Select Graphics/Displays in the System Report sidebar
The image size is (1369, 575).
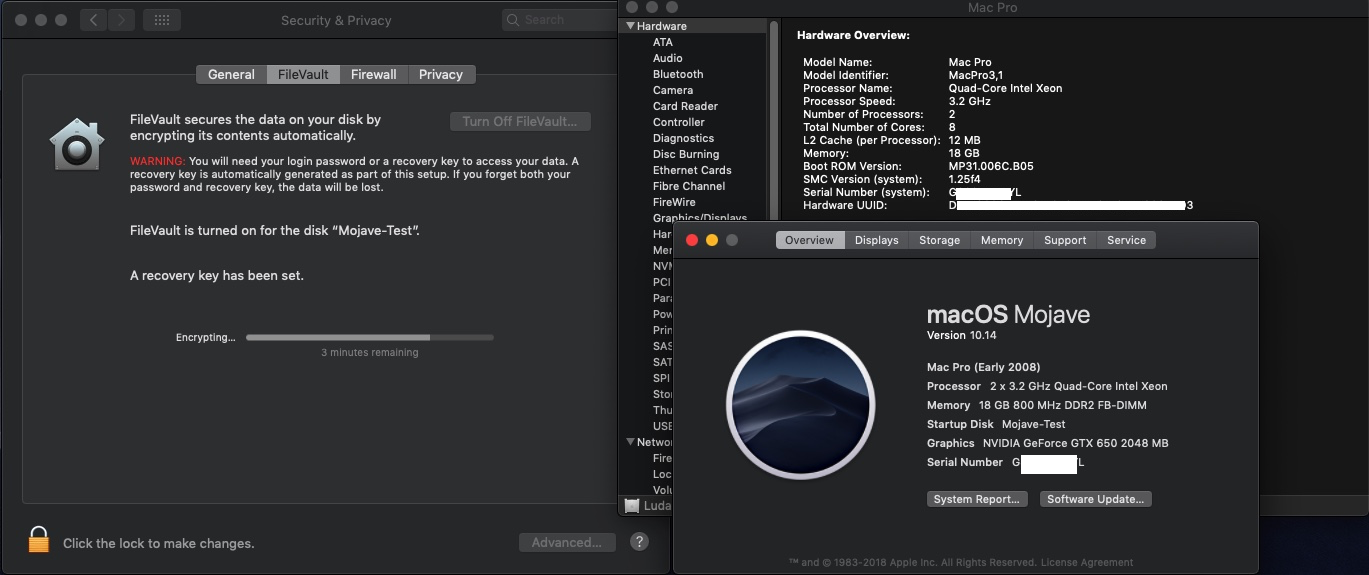pos(700,218)
